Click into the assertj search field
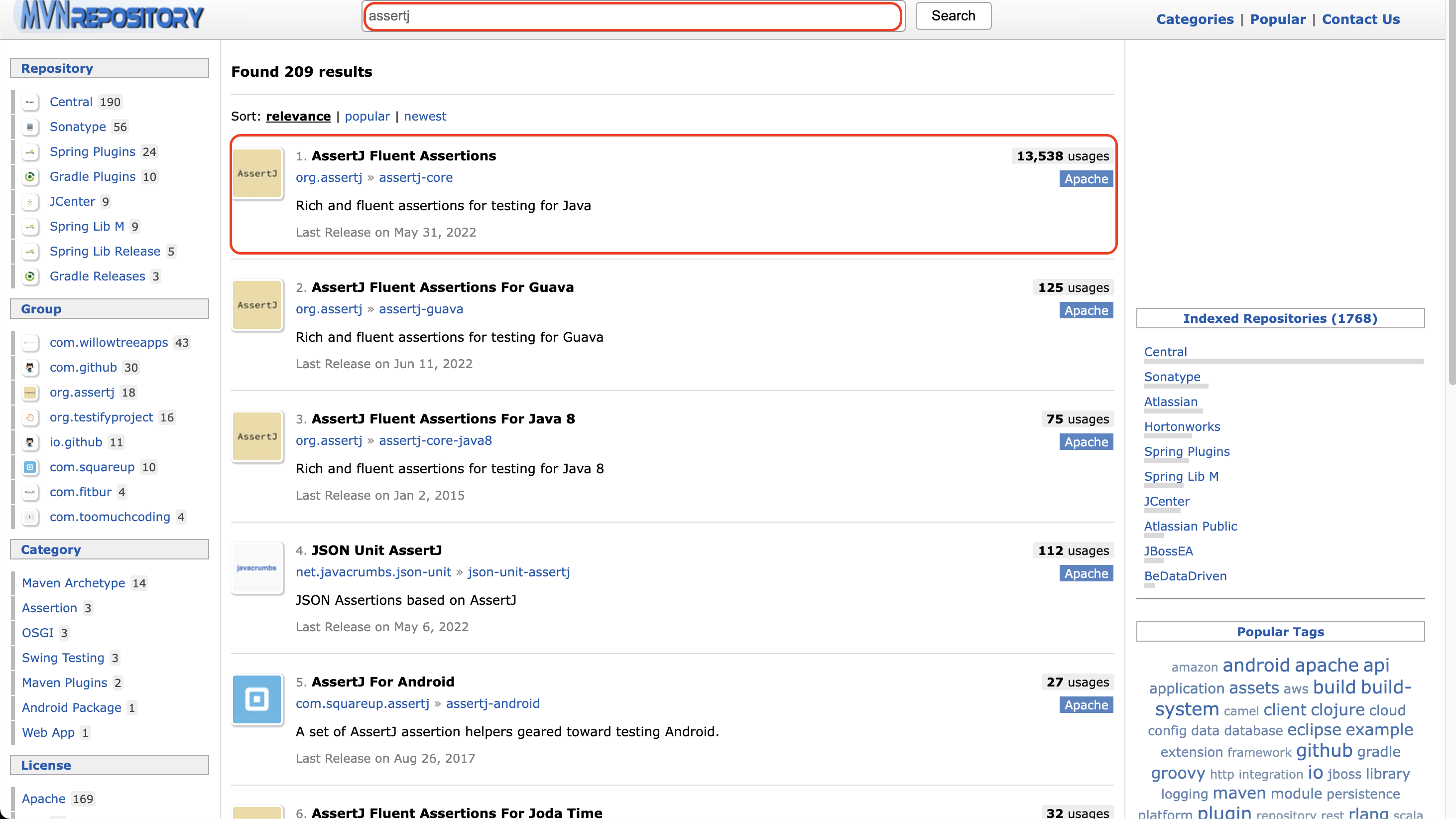The height and width of the screenshot is (819, 1456). click(632, 16)
